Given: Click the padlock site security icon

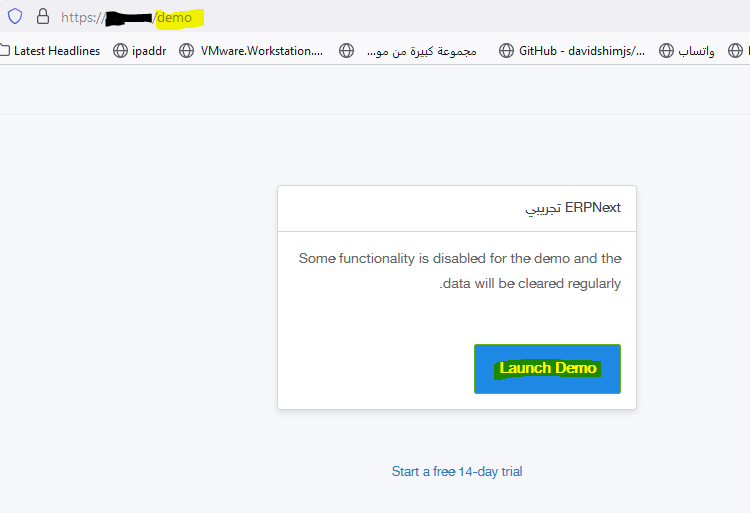Looking at the screenshot, I should (43, 16).
